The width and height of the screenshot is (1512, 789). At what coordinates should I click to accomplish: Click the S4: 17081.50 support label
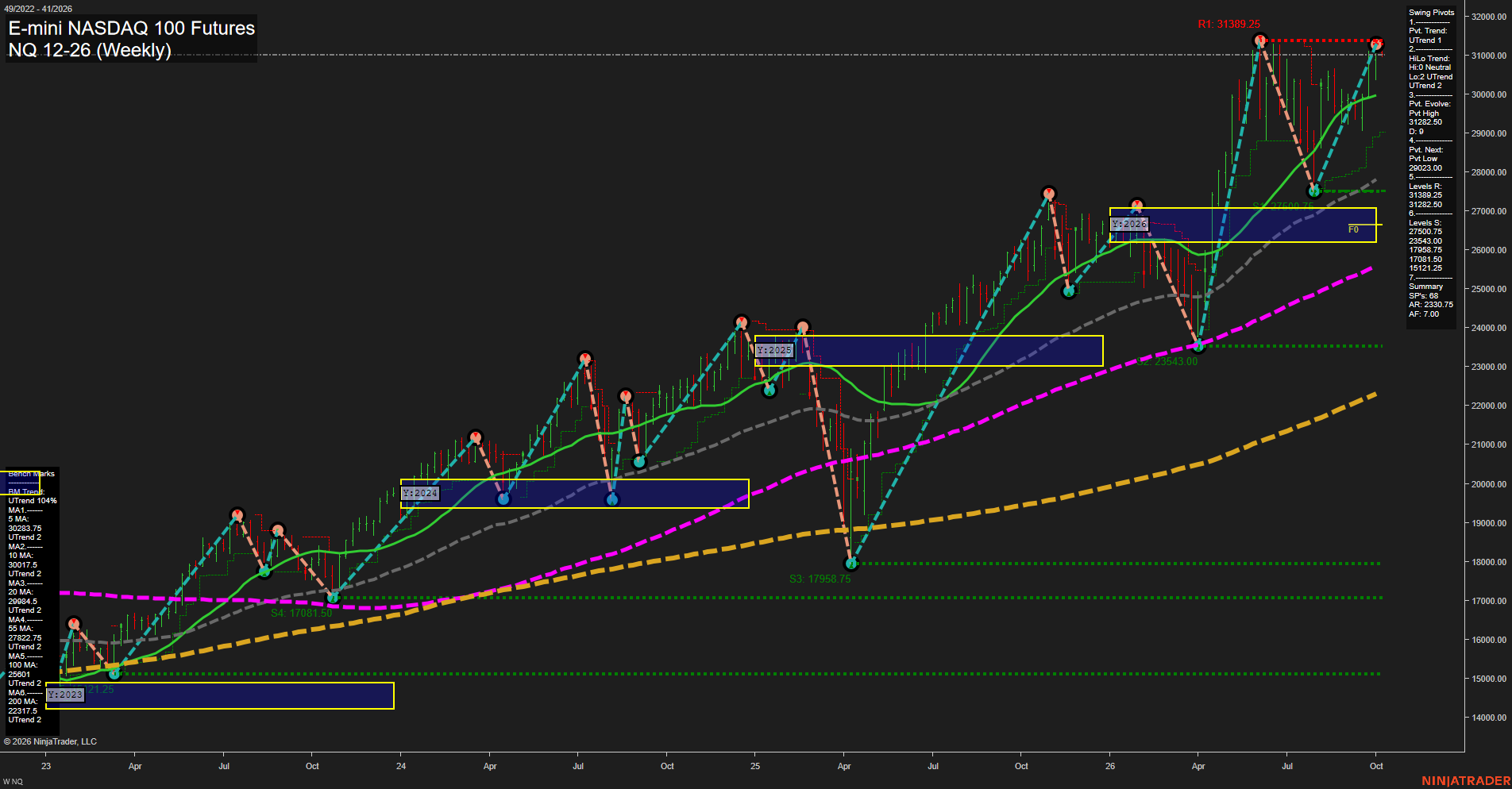click(x=301, y=613)
